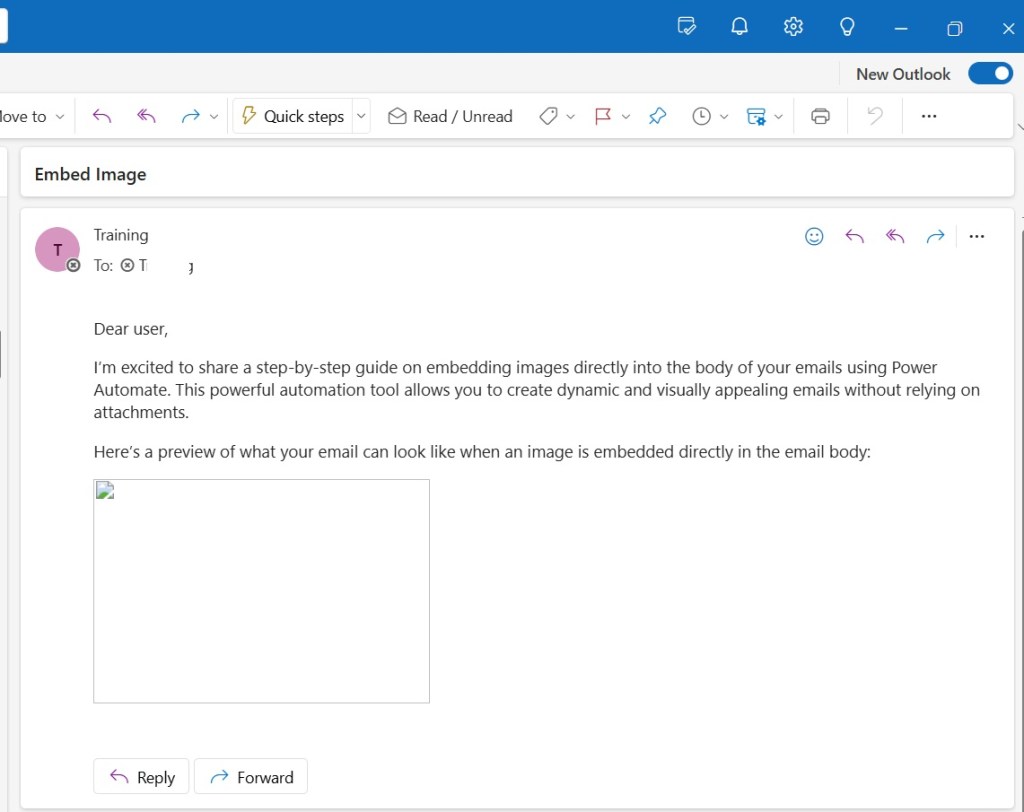The width and height of the screenshot is (1024, 812).
Task: Pin this email to the top
Action: pyautogui.click(x=657, y=116)
